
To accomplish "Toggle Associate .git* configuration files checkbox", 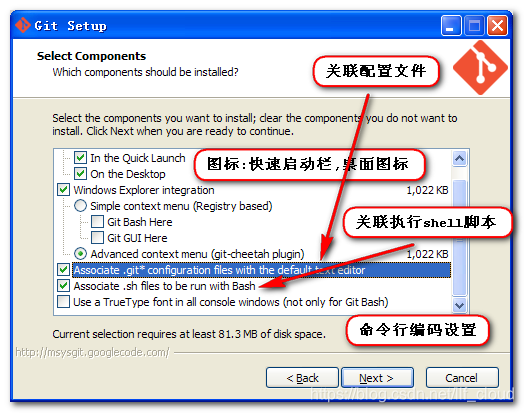I will 63,269.
